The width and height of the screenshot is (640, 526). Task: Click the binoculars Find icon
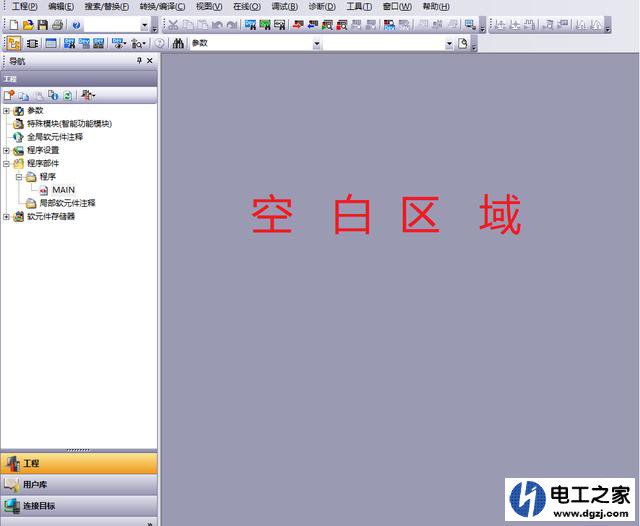point(178,43)
